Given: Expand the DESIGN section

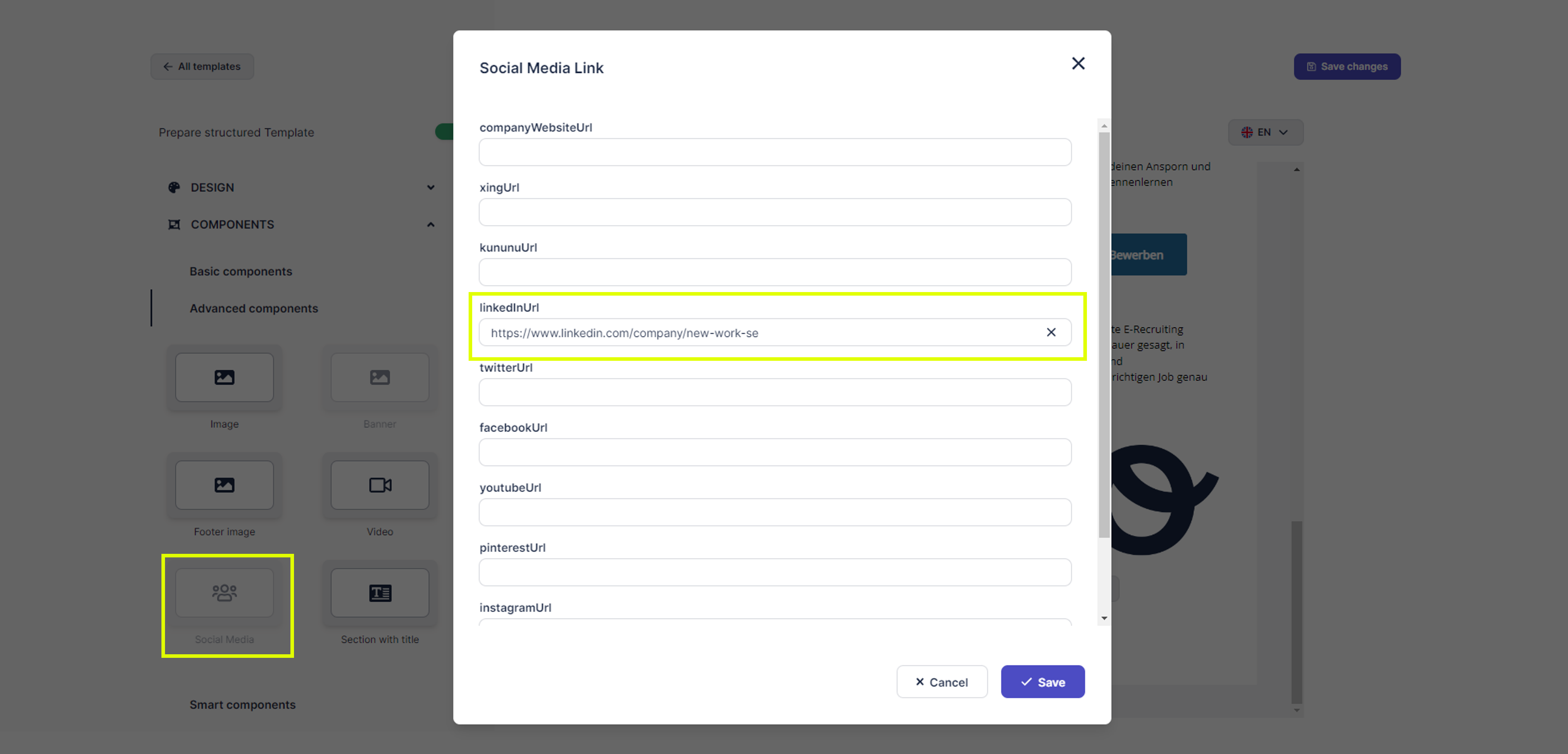Looking at the screenshot, I should tap(430, 187).
